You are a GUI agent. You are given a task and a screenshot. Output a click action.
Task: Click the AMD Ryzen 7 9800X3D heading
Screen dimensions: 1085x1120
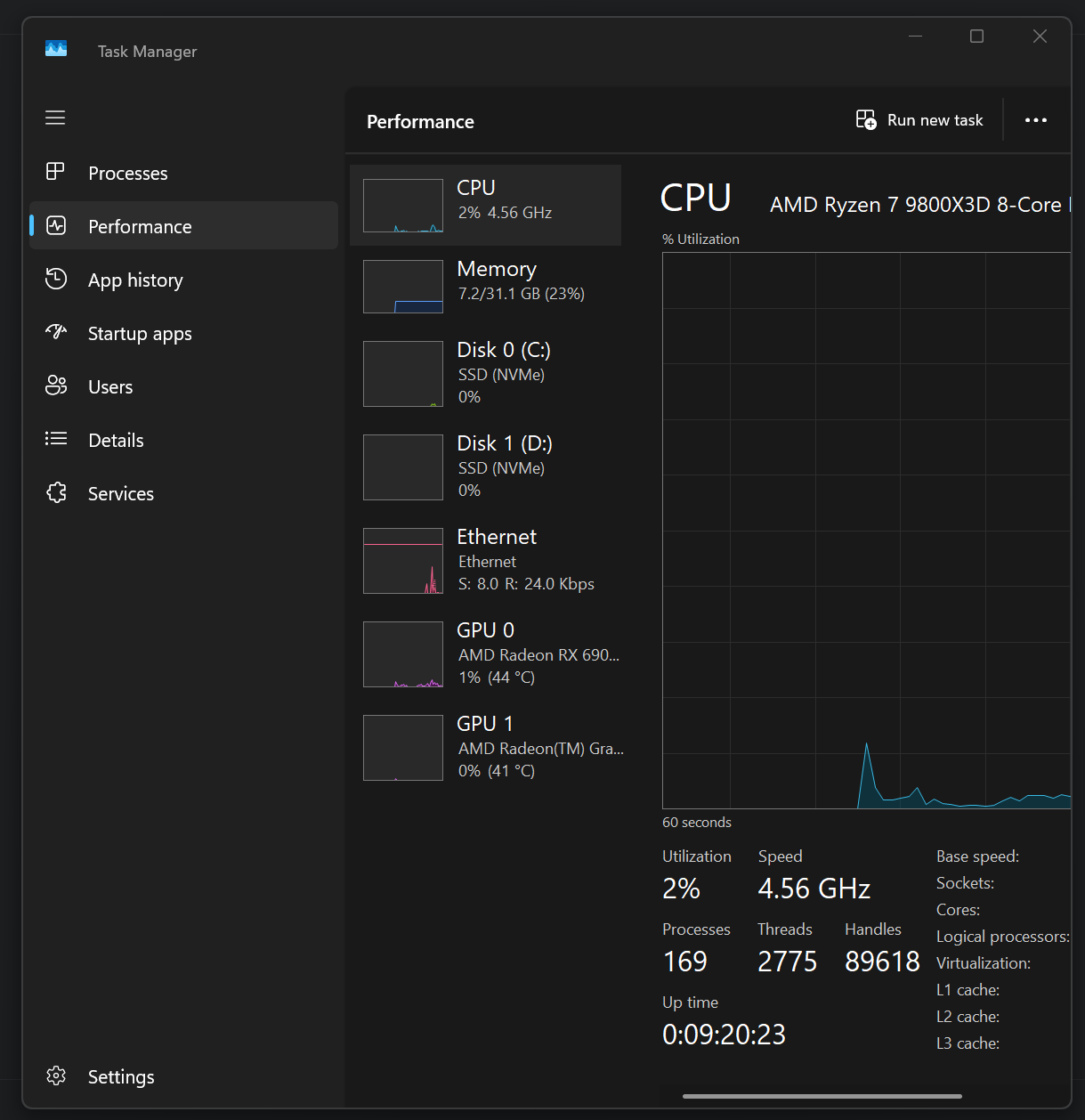coord(920,205)
